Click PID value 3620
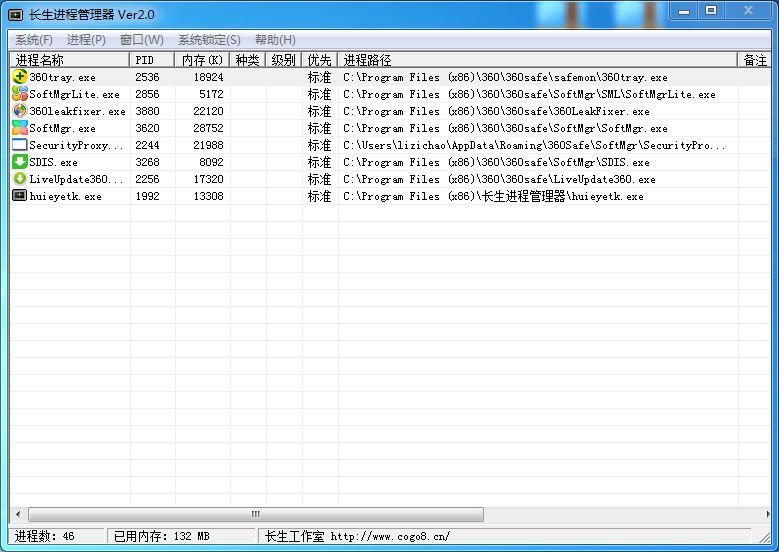Image resolution: width=779 pixels, height=552 pixels. (x=148, y=128)
